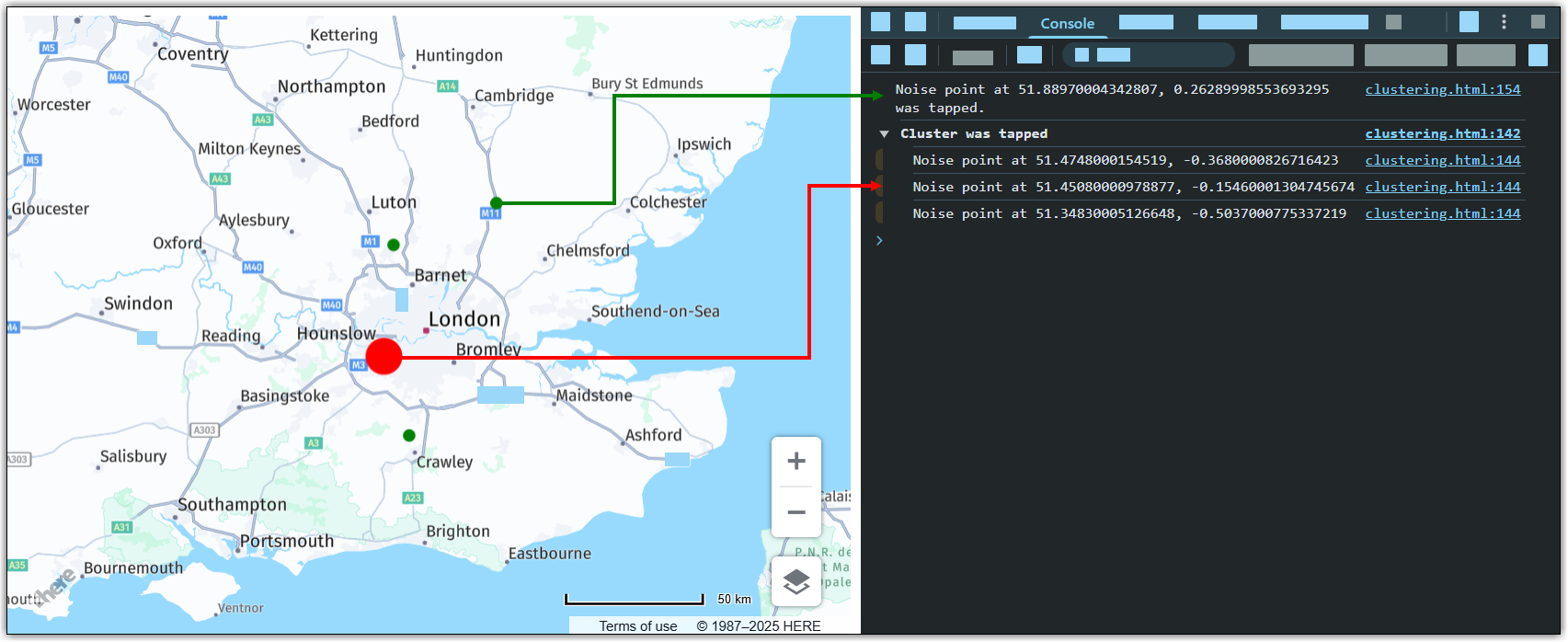
Task: Select 'Noise point at 51.34830005126648' entry
Action: pos(1129,213)
